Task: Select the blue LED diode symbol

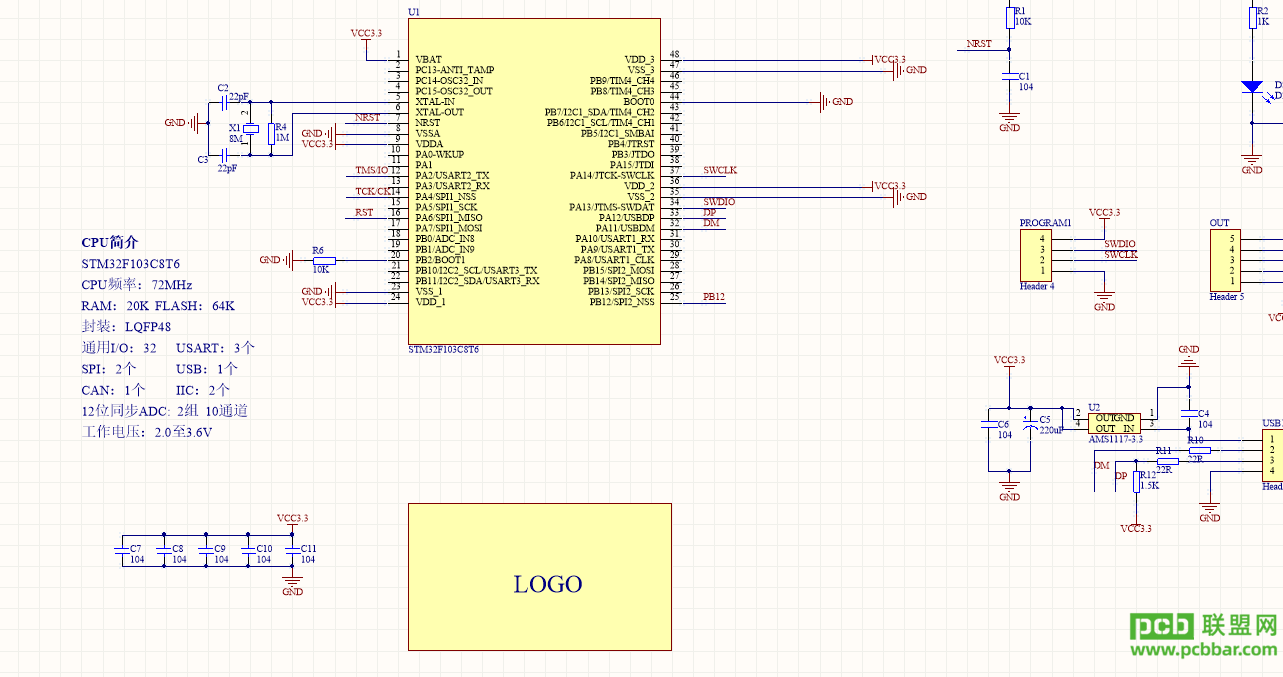Action: pos(1252,87)
